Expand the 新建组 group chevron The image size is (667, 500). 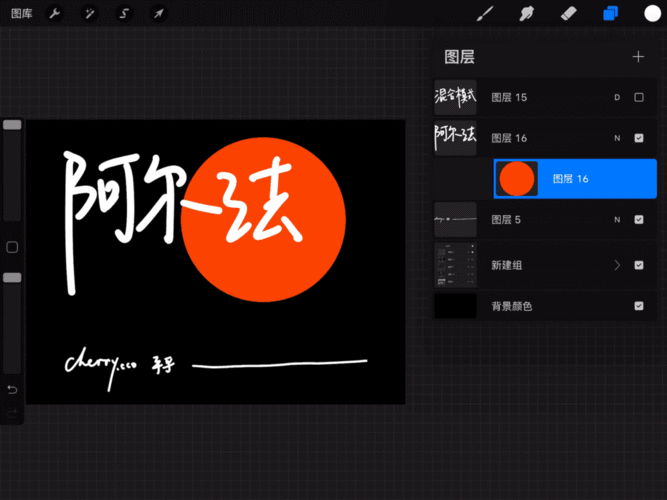(x=617, y=265)
